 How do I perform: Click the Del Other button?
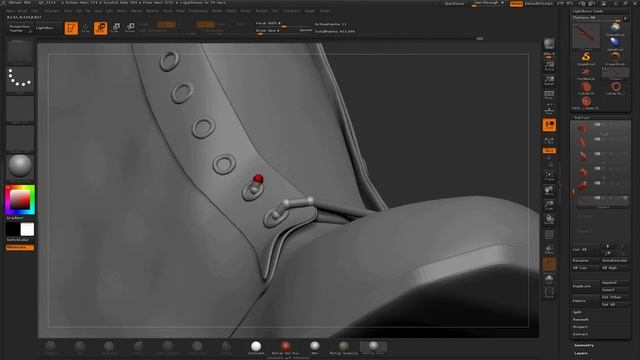(x=615, y=297)
